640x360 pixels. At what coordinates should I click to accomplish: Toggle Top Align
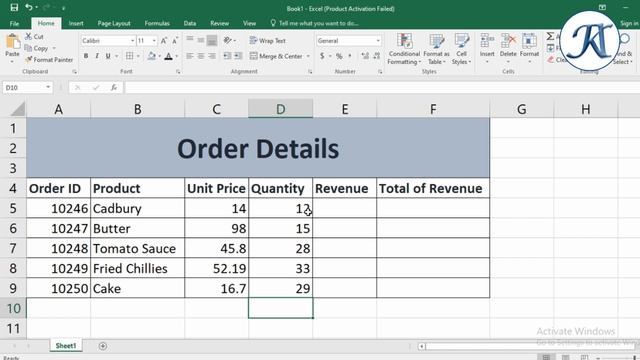190,40
